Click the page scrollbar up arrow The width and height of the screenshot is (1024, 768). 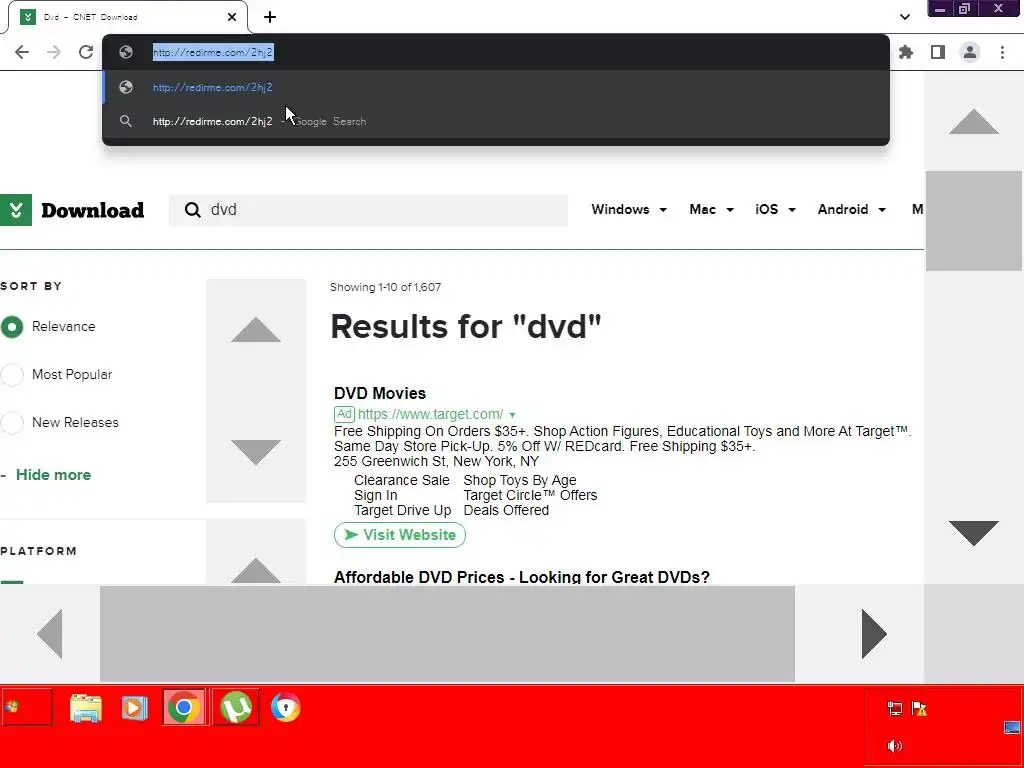[973, 122]
